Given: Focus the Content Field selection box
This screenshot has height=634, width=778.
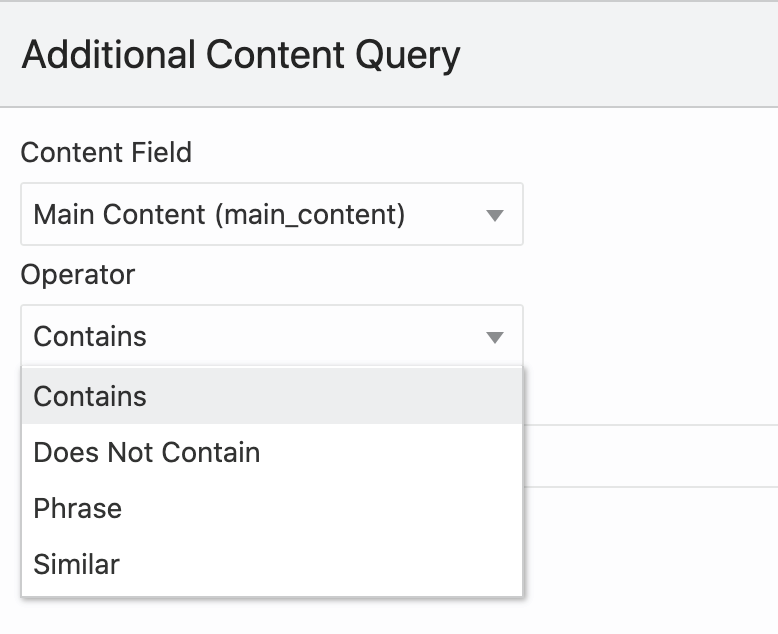Looking at the screenshot, I should 271,214.
